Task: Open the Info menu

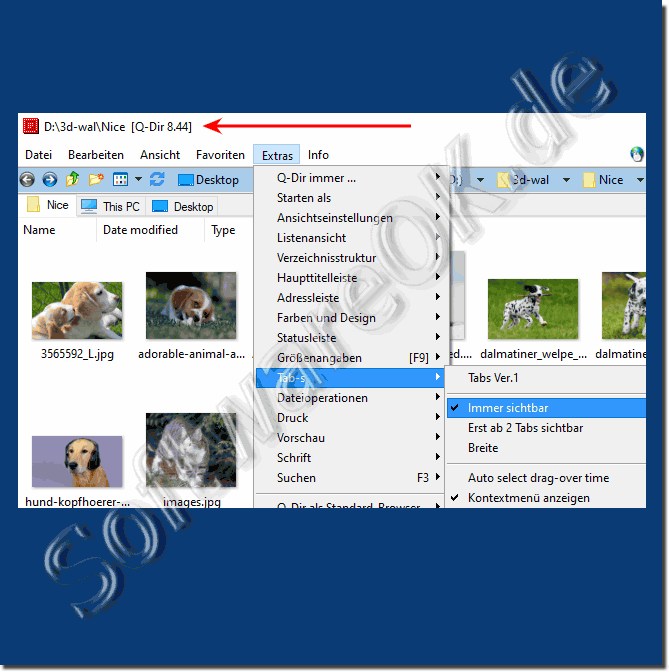Action: click(318, 155)
